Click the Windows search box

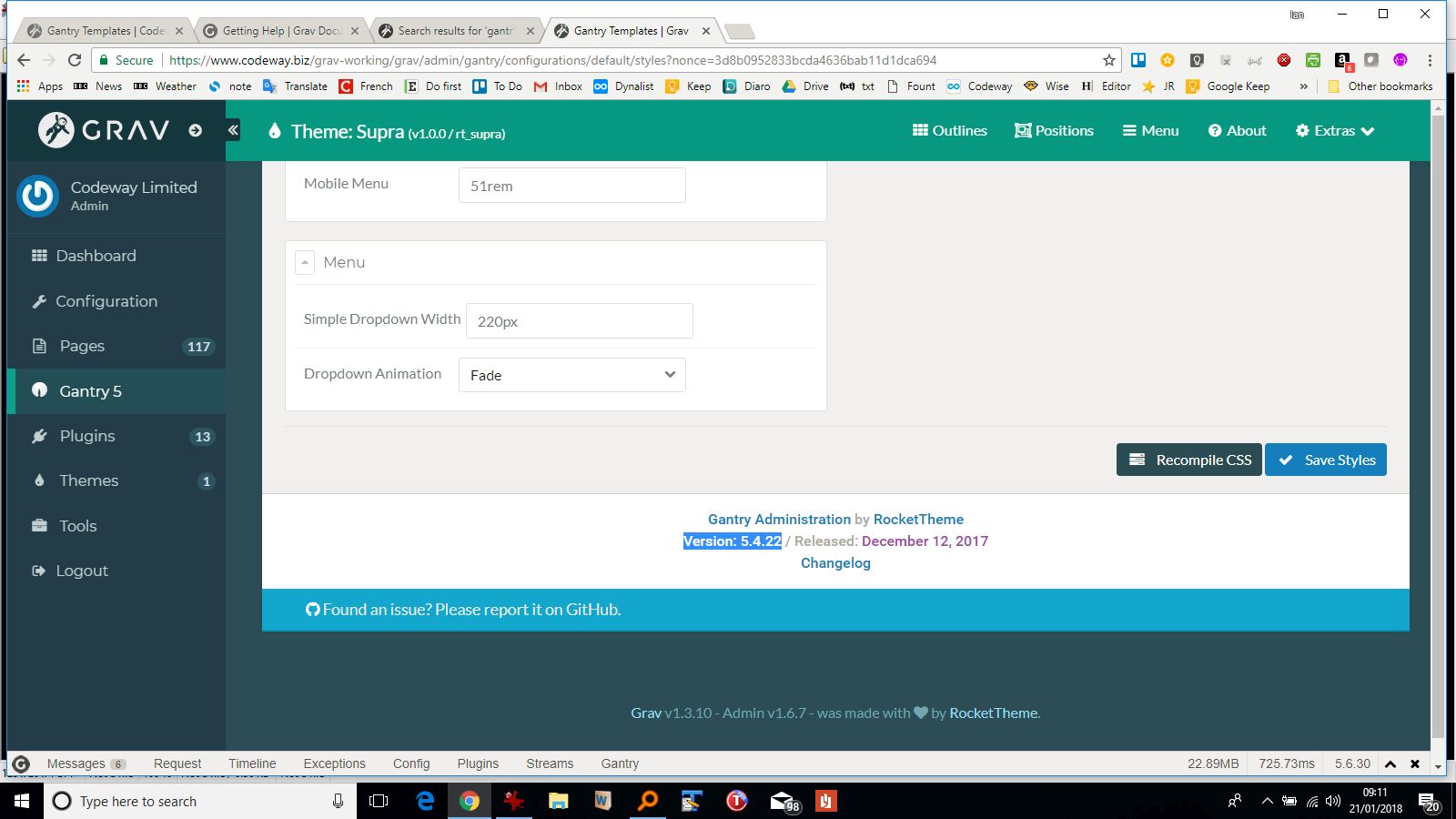198,801
